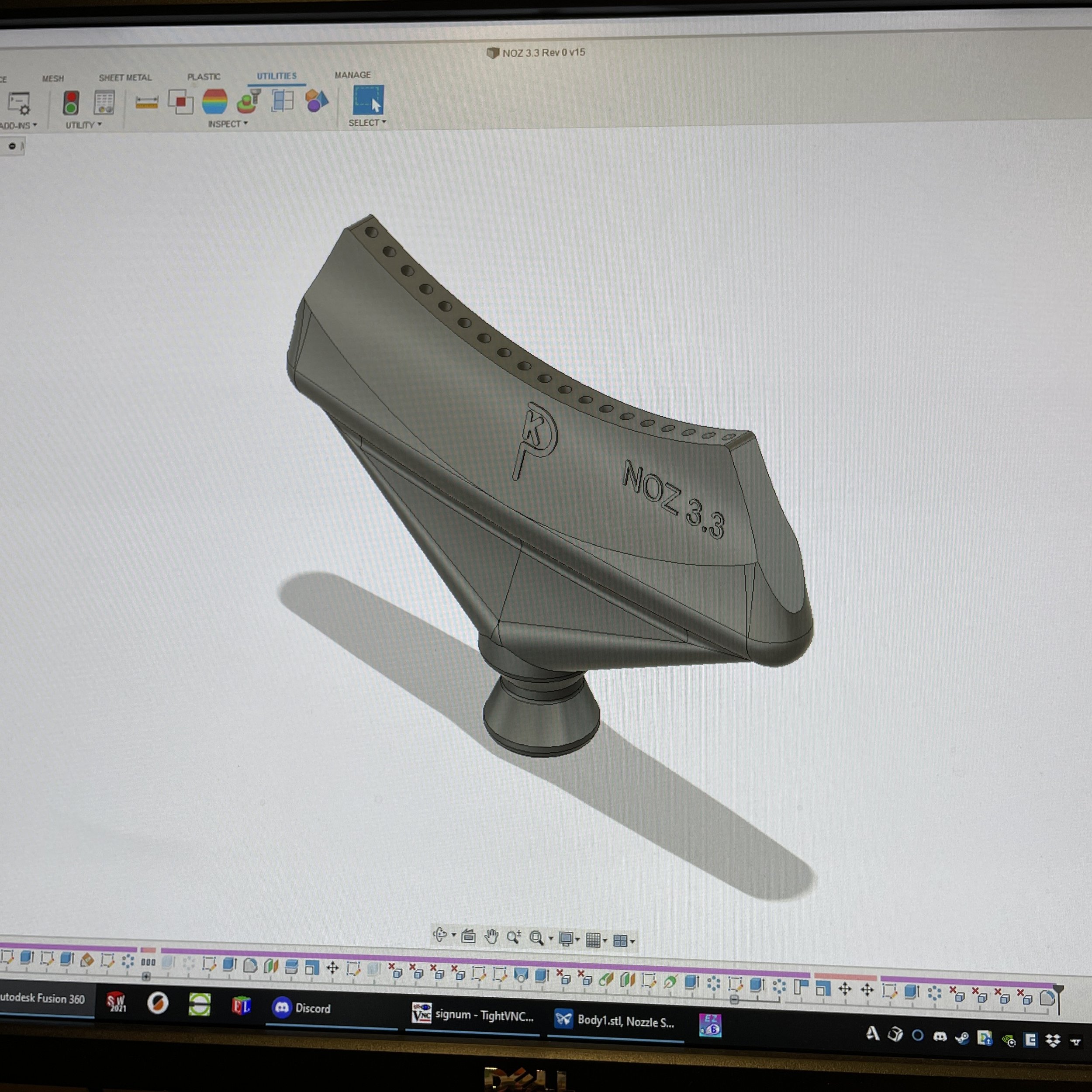Select the Hole feature in timeline
This screenshot has width=1092, height=1092.
pyautogui.click(x=521, y=975)
